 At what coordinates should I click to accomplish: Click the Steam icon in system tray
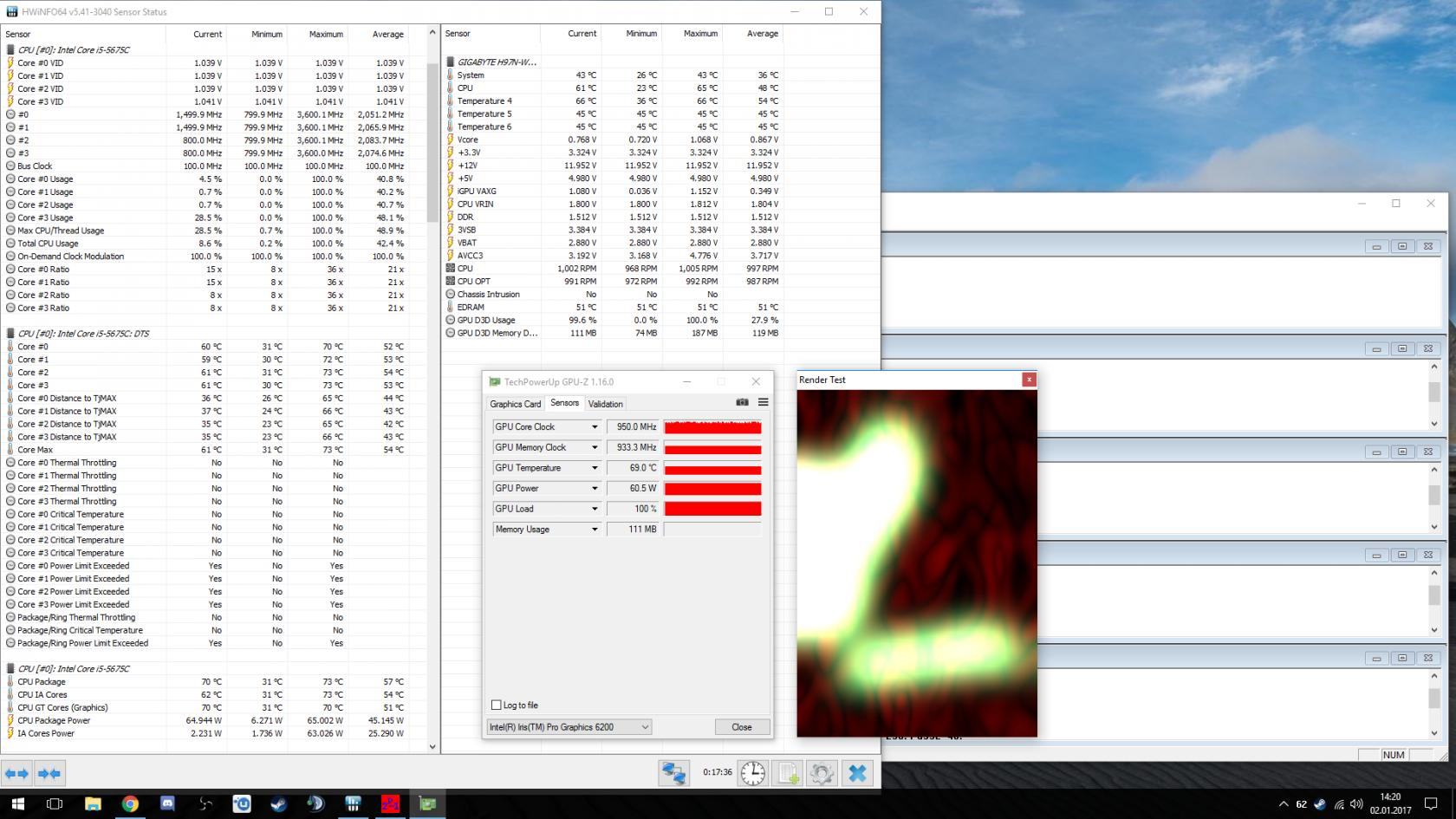click(x=1319, y=803)
